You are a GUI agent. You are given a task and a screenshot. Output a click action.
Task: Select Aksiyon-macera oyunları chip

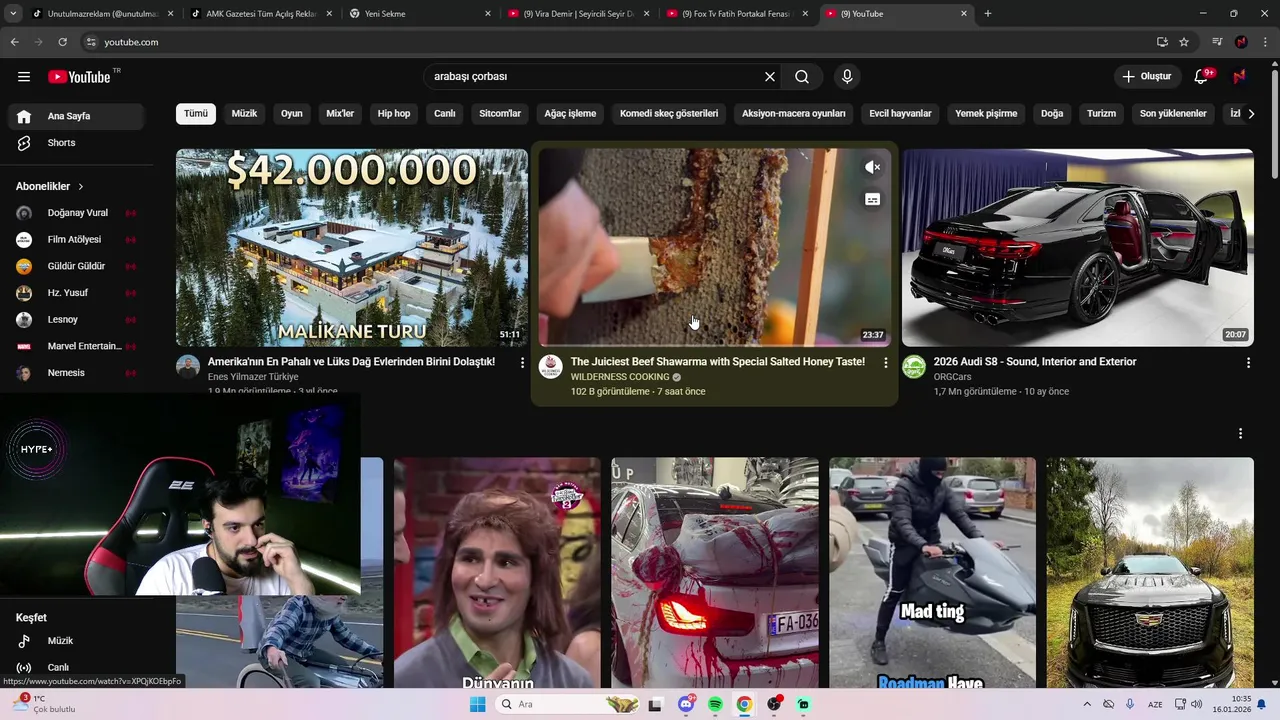click(x=794, y=114)
